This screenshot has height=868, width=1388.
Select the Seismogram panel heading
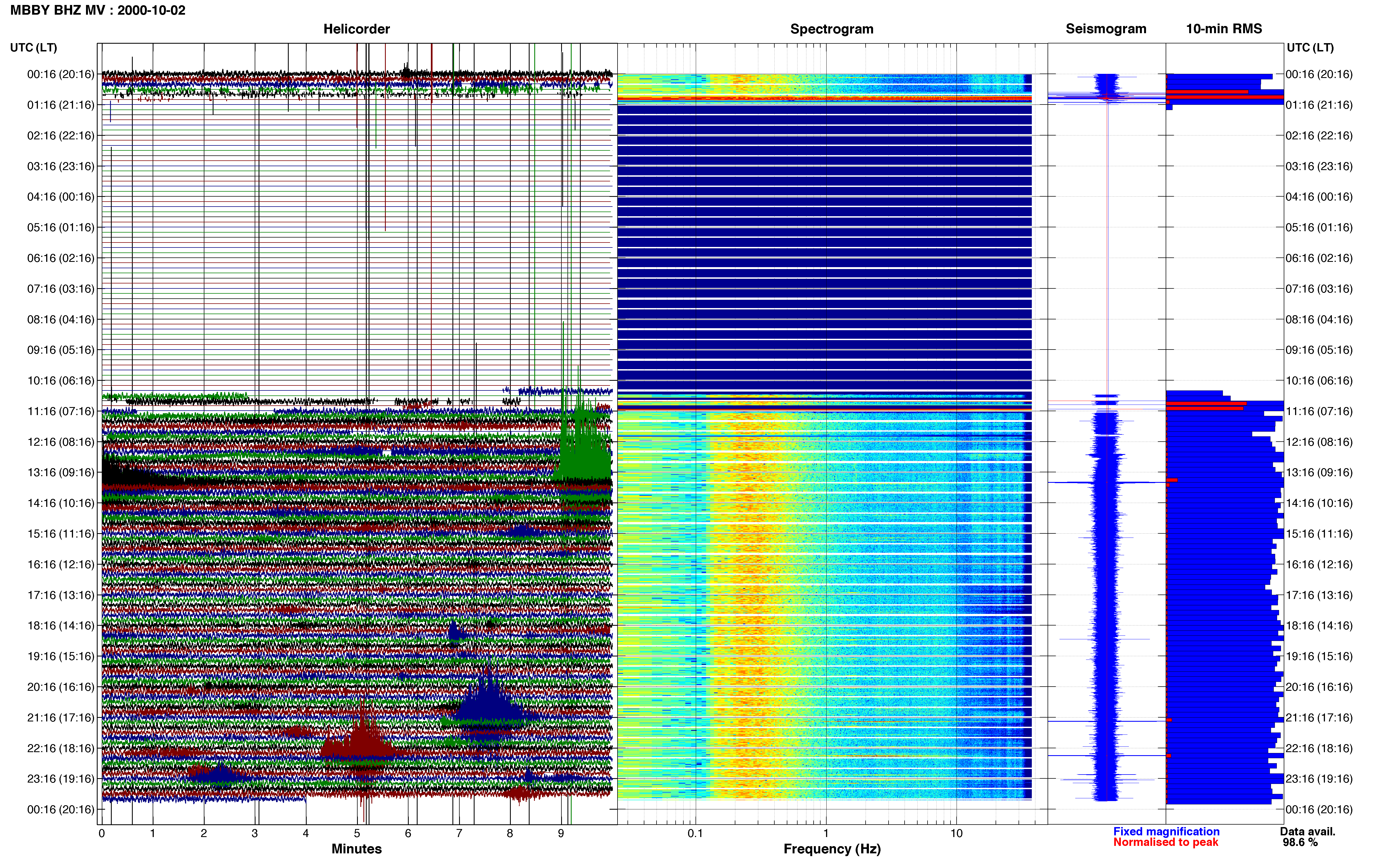[x=1106, y=29]
